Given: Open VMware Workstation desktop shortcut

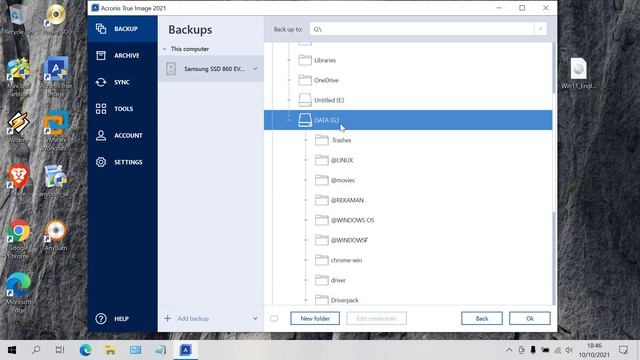Looking at the screenshot, I should click(56, 131).
